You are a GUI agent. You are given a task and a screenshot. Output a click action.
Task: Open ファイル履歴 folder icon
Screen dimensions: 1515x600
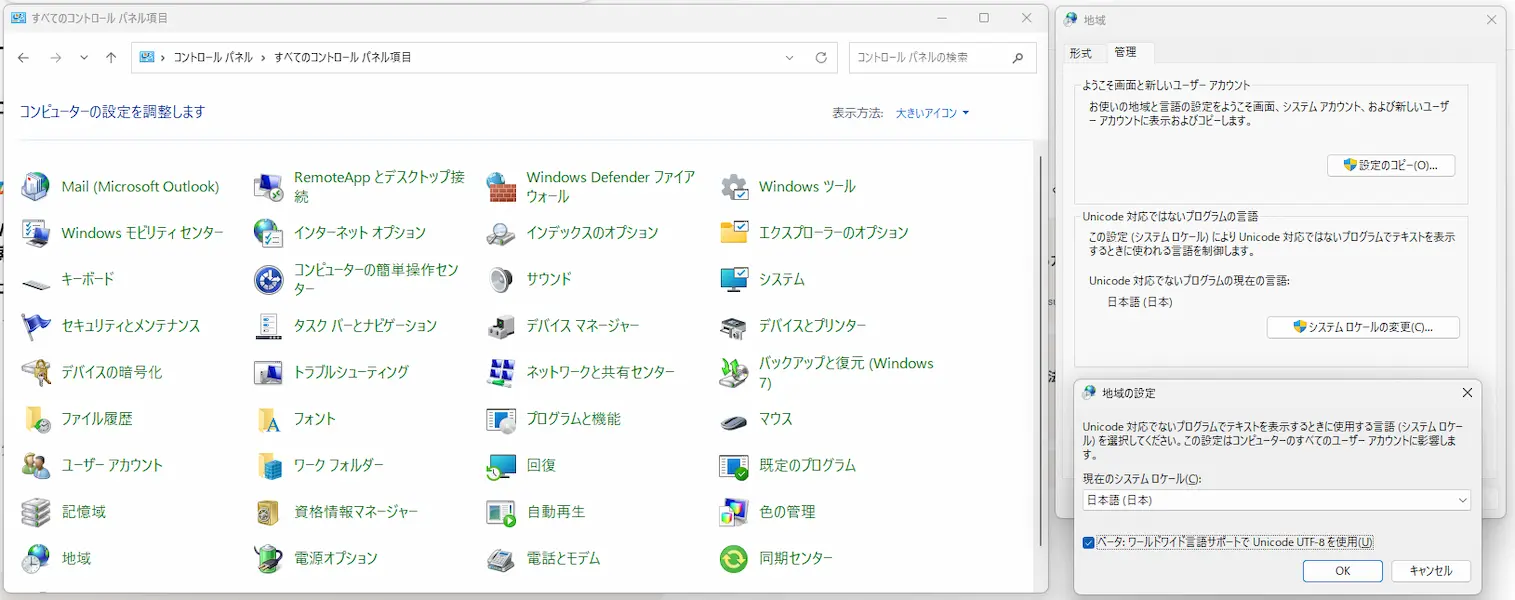click(x=36, y=419)
